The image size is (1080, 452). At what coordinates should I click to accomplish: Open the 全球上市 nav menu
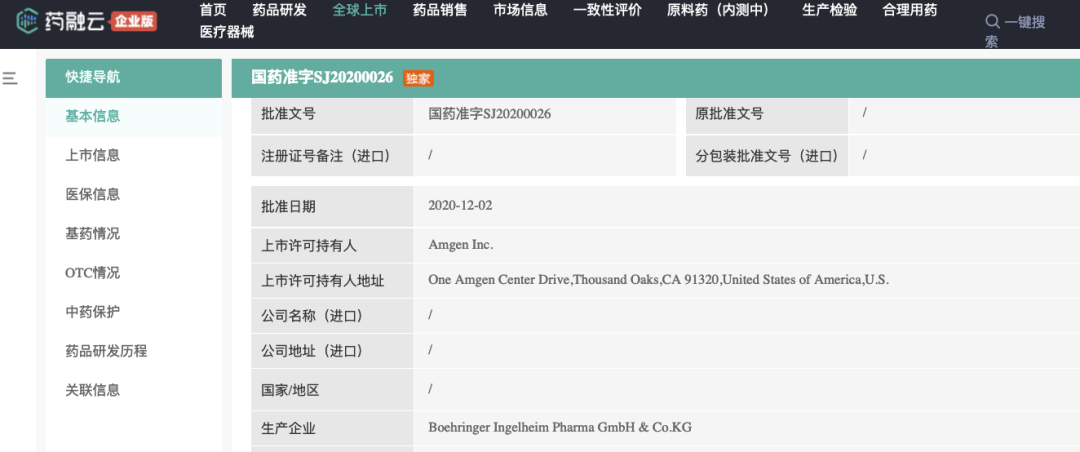360,10
